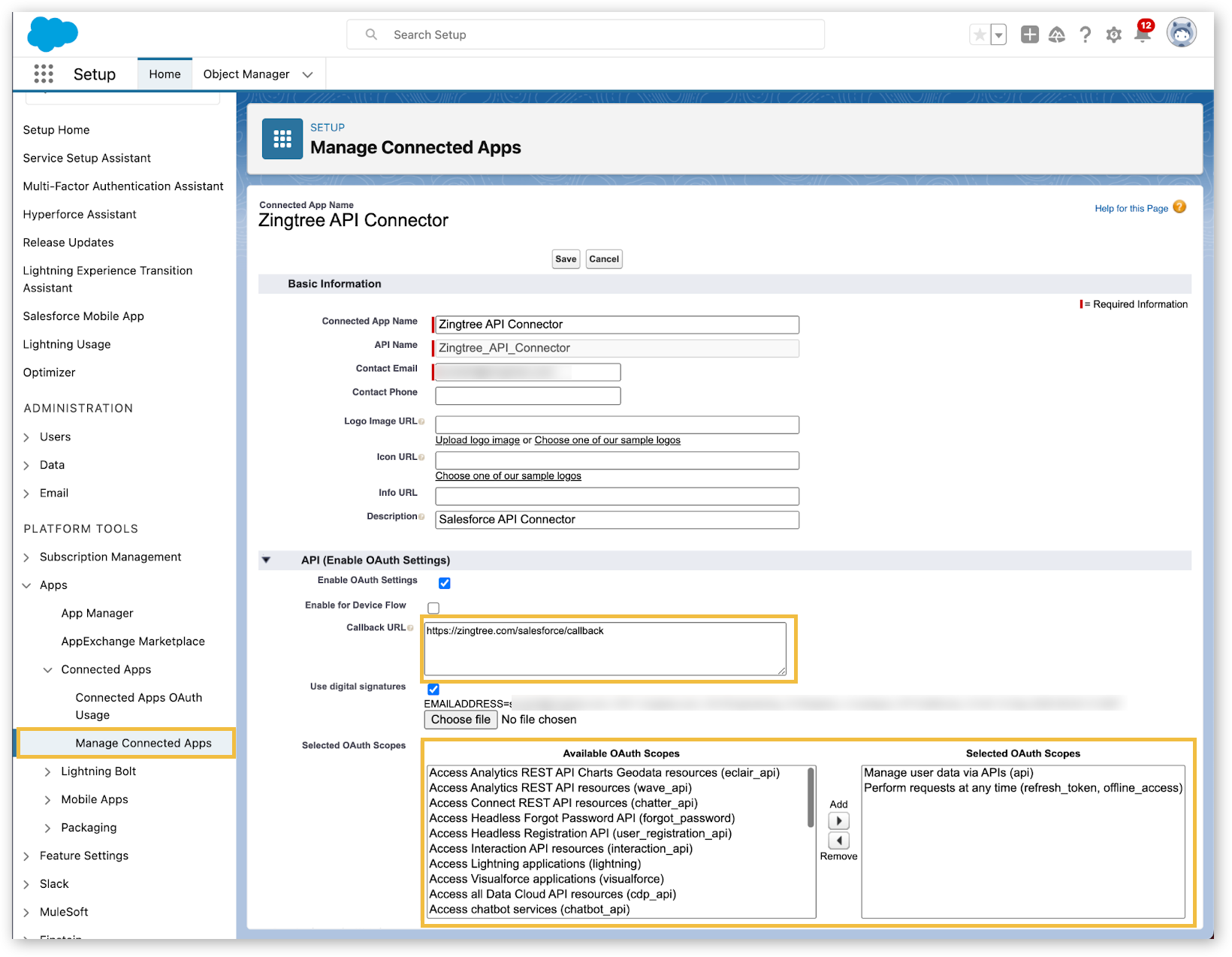Click the Callback URL info icon
Image resolution: width=1232 pixels, height=957 pixels.
(x=410, y=628)
